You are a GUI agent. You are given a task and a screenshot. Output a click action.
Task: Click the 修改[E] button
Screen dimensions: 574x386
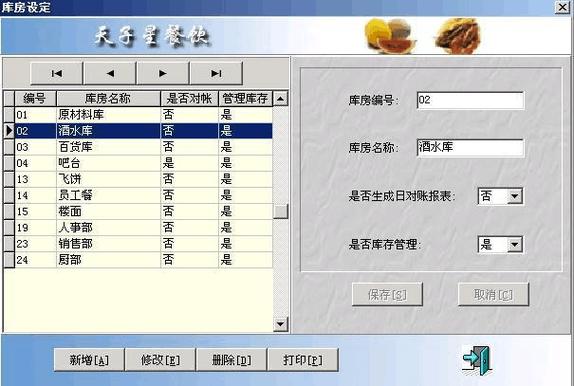(x=160, y=360)
